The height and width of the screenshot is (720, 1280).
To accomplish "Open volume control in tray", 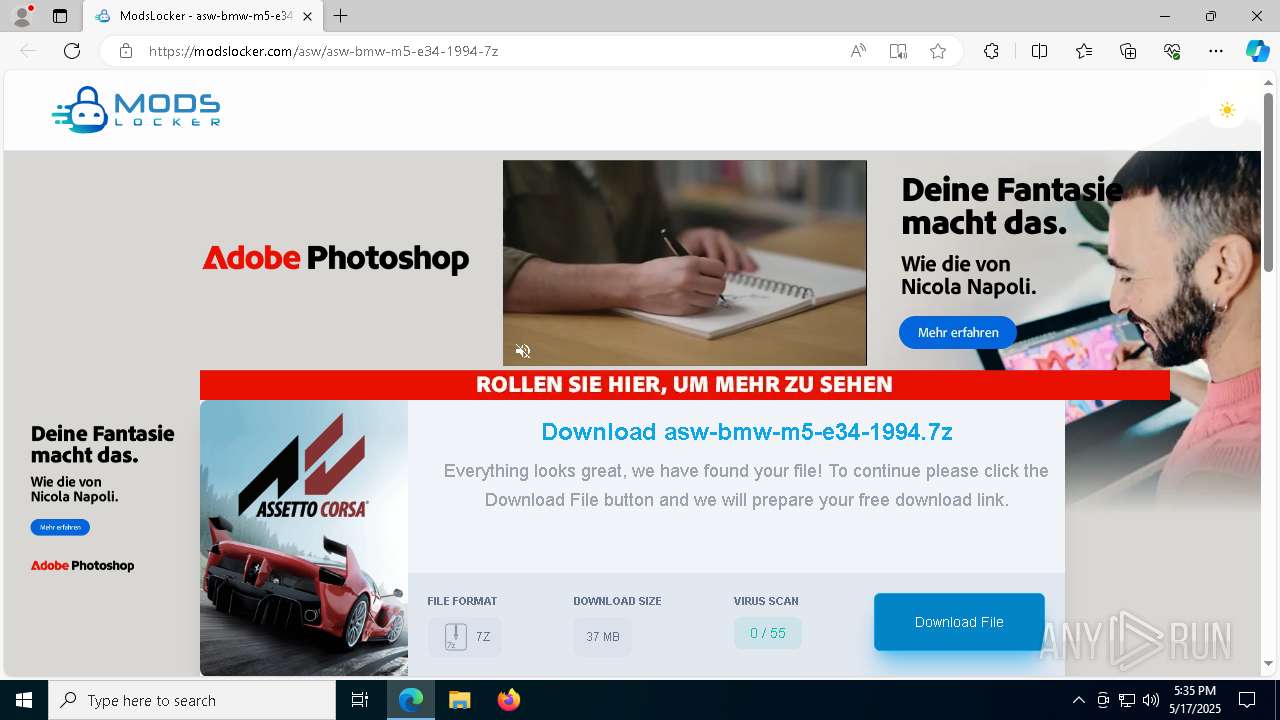I will click(x=1151, y=700).
